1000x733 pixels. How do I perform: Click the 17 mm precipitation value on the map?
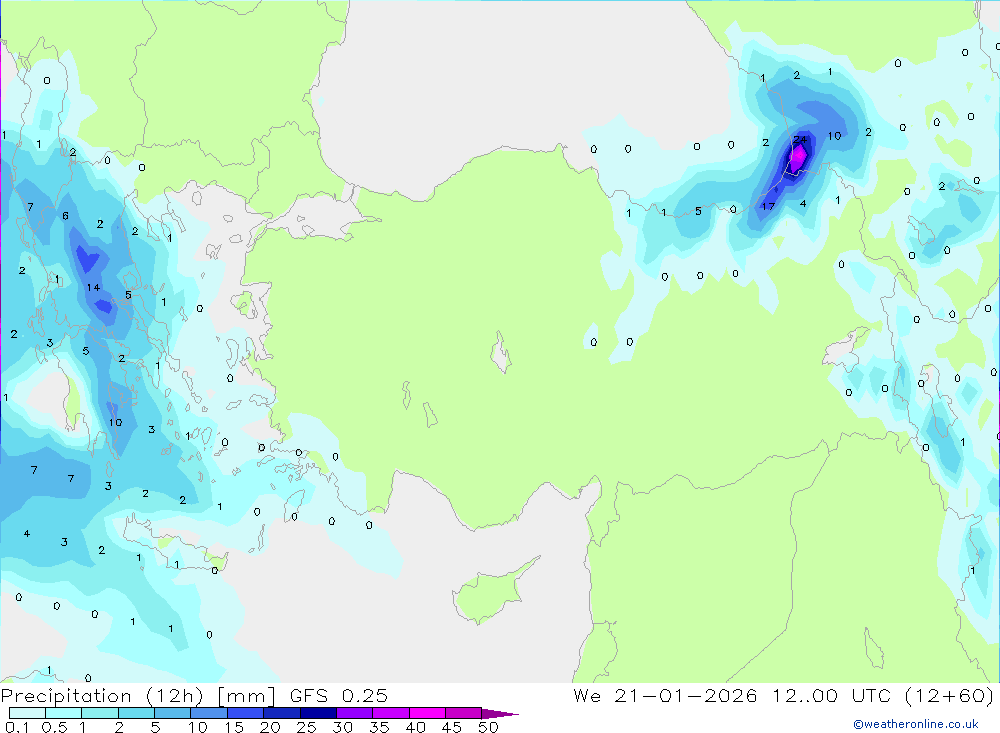768,206
